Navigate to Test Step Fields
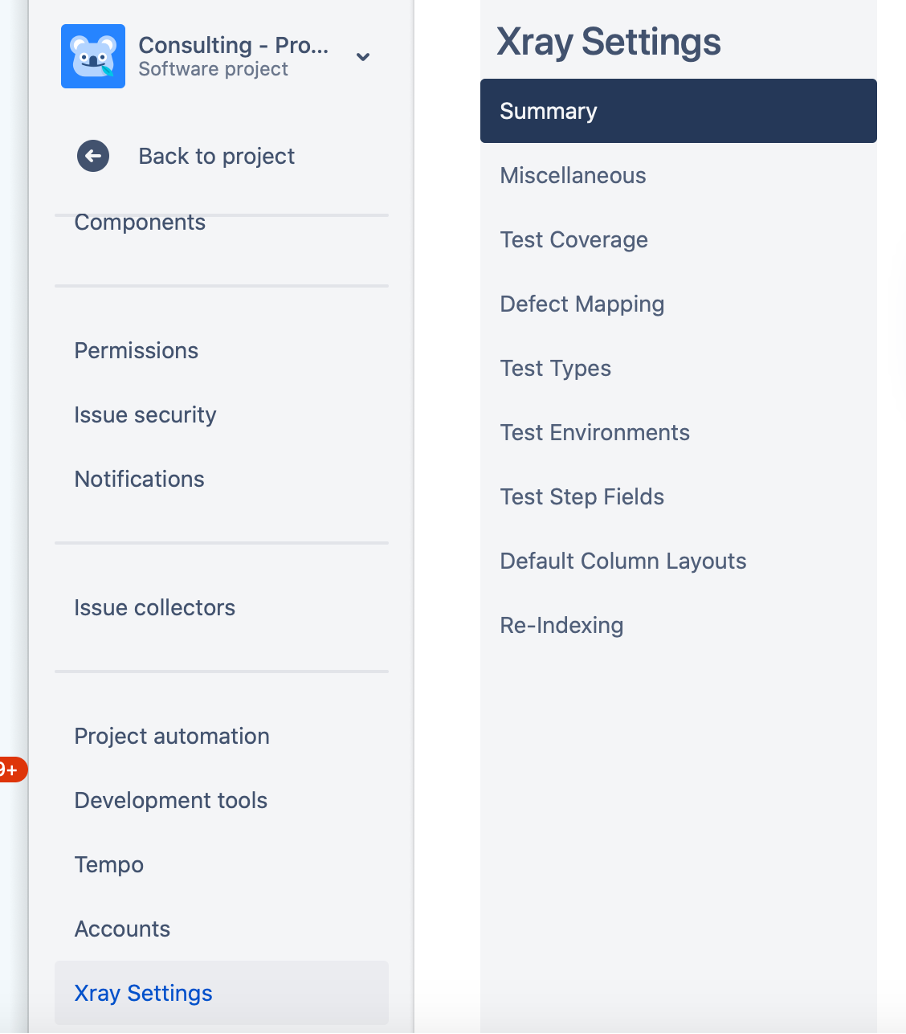The image size is (906, 1034). tap(582, 497)
